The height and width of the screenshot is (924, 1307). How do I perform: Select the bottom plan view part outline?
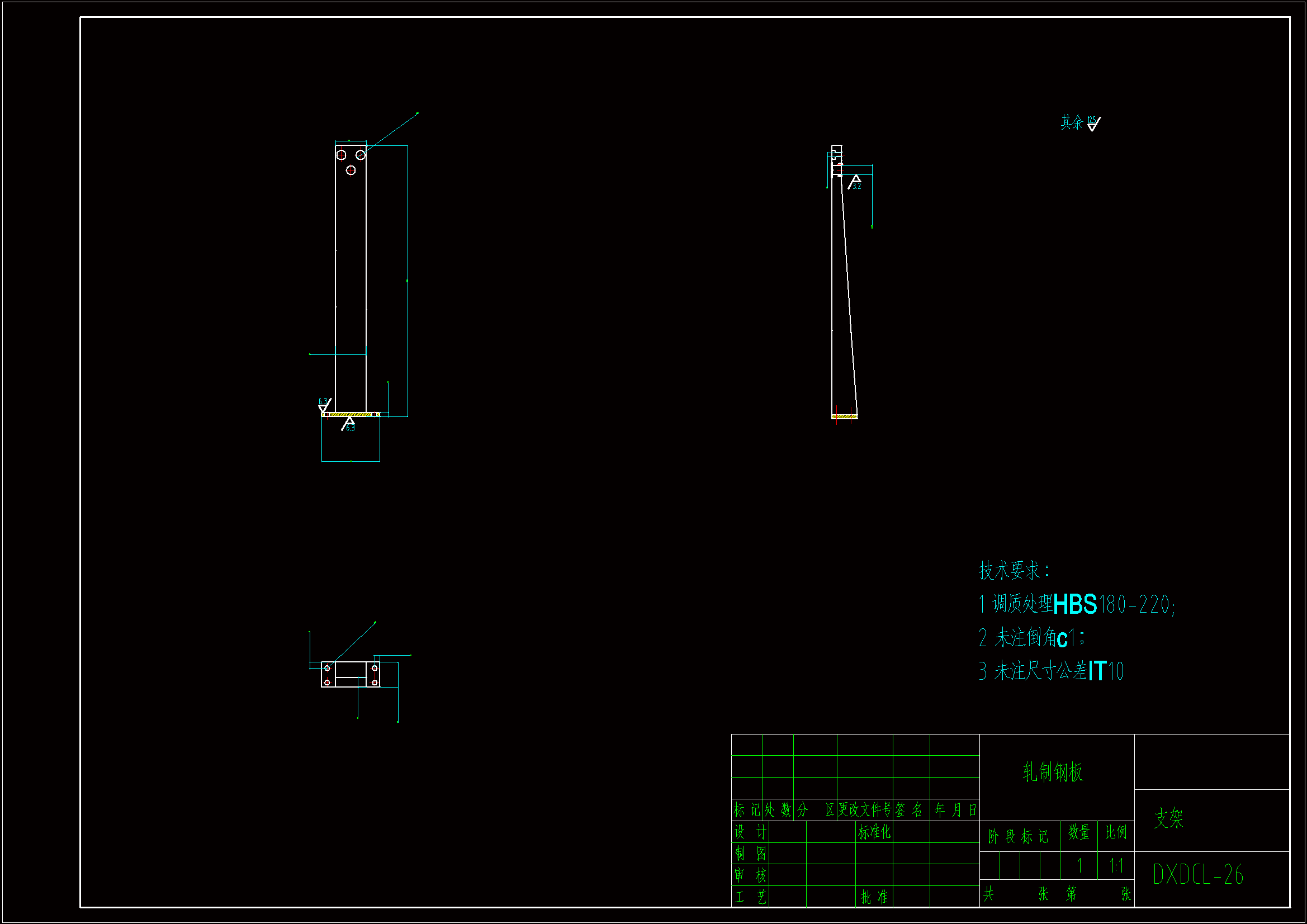click(350, 674)
